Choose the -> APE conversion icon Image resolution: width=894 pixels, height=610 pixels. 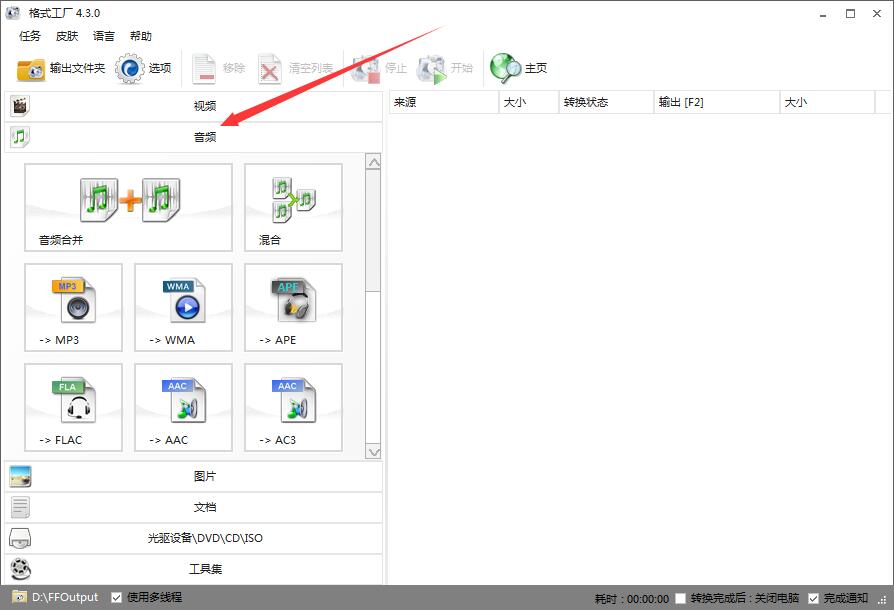pos(294,308)
